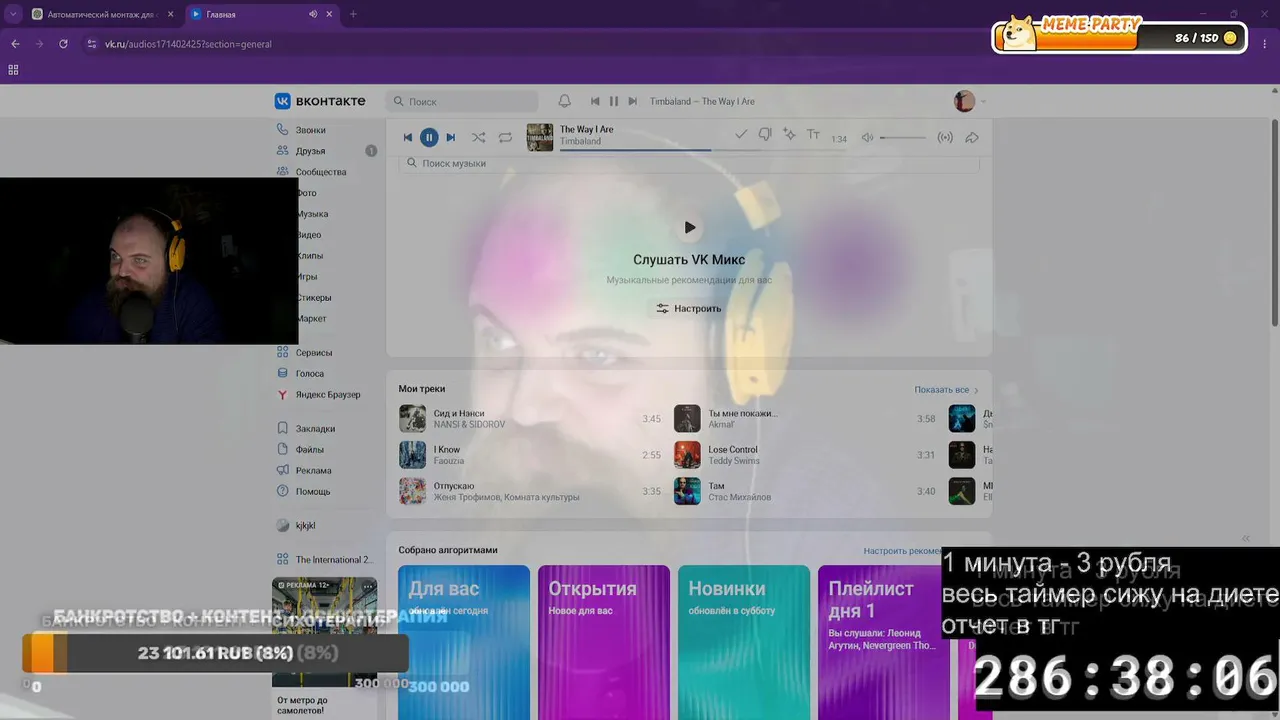Open the browser apps grid icon

pyautogui.click(x=13, y=70)
